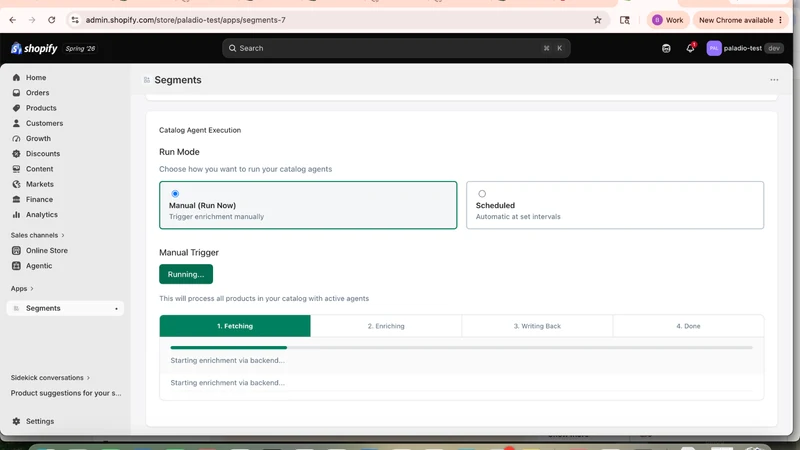Bookmark this page with the star icon
This screenshot has width=800, height=450.
597,20
